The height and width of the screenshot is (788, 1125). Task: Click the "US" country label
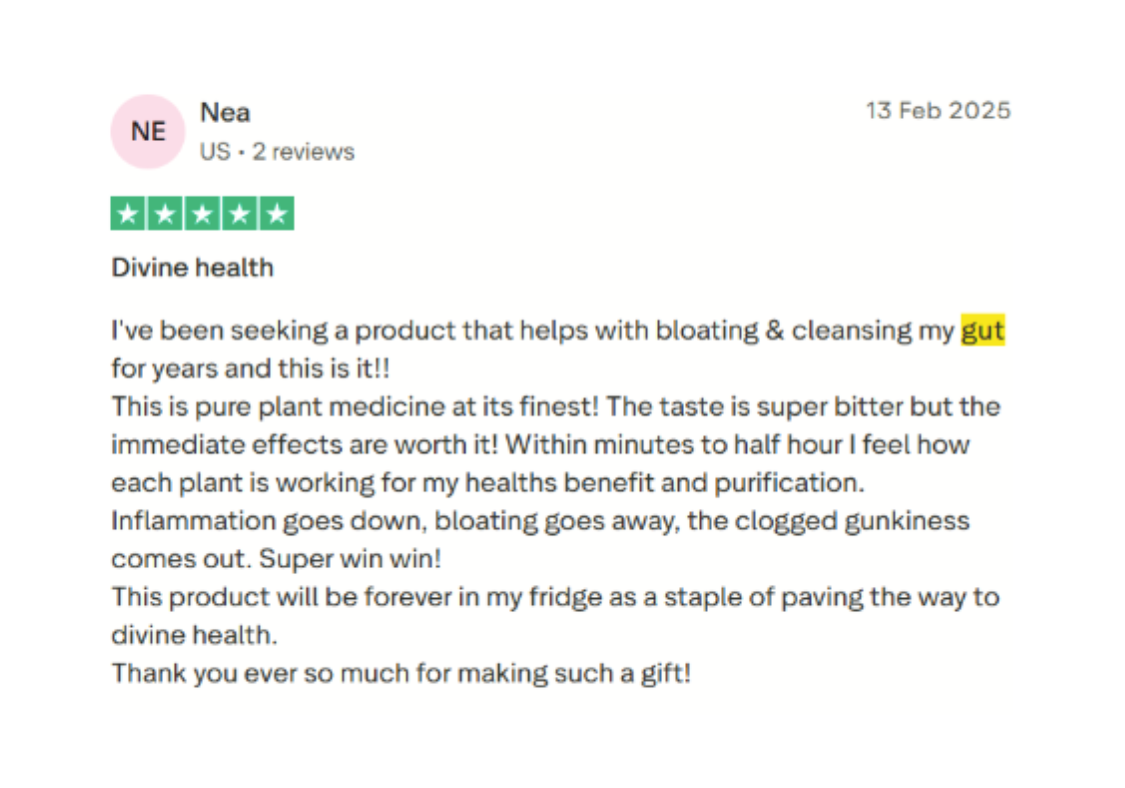pyautogui.click(x=214, y=152)
